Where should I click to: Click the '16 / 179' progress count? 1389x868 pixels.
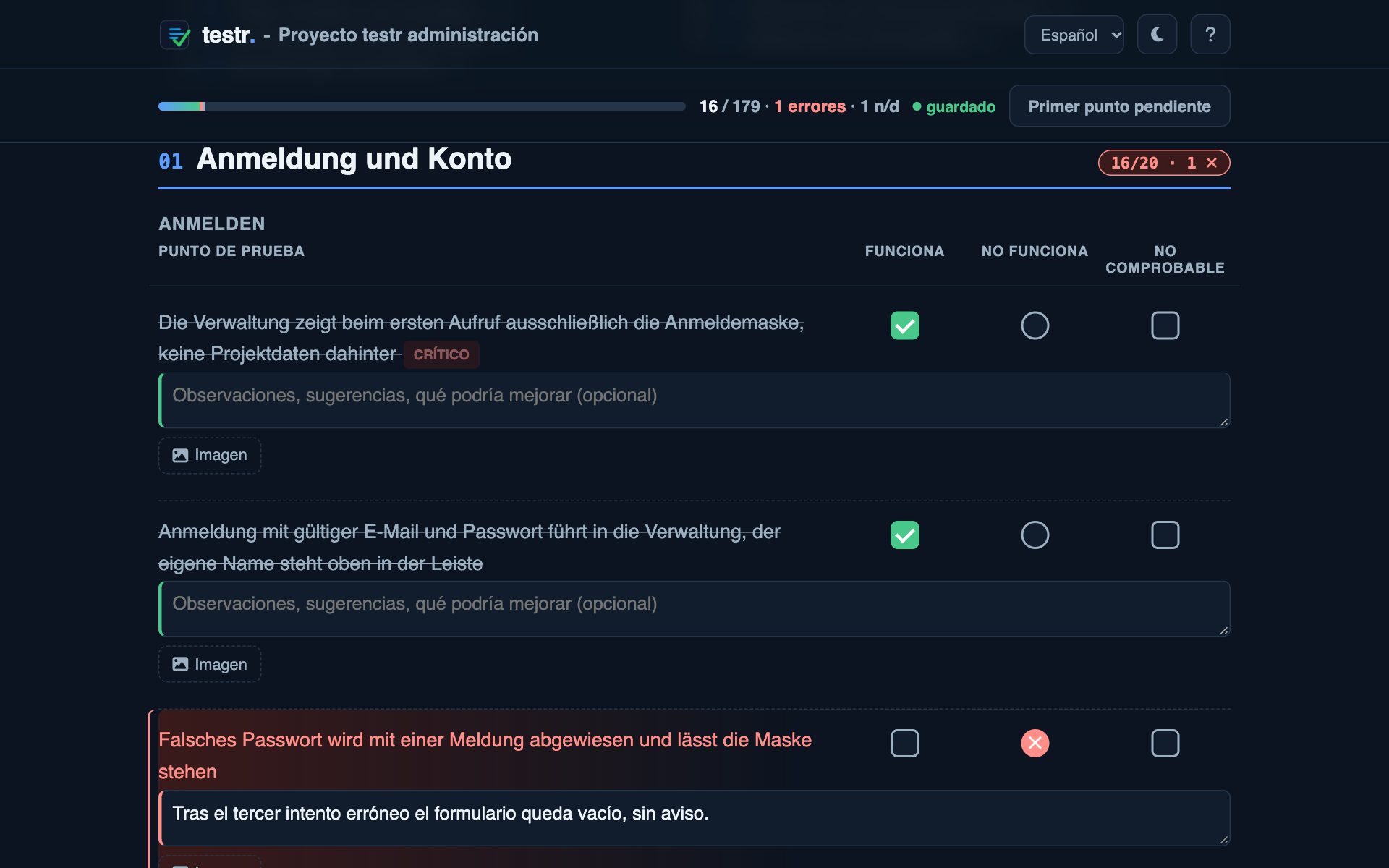click(x=729, y=106)
